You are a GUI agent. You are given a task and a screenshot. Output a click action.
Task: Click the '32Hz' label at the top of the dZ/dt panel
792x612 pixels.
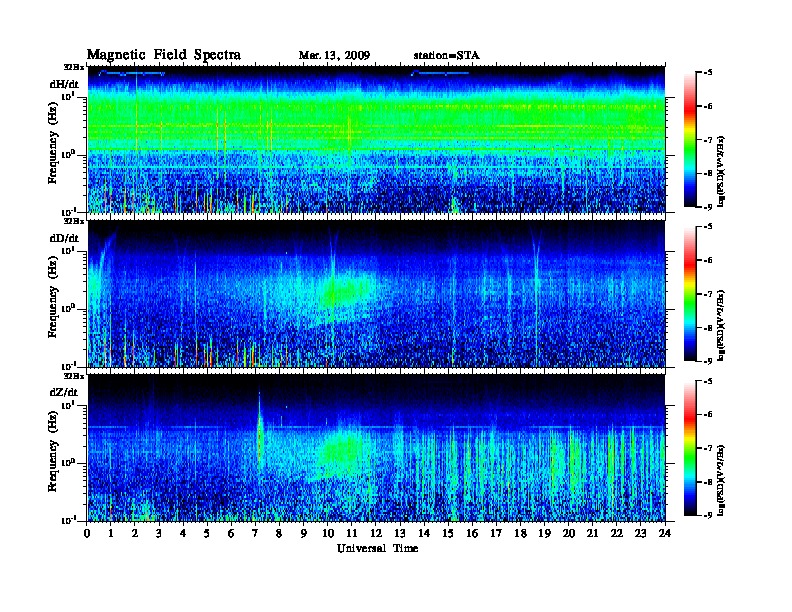point(74,376)
